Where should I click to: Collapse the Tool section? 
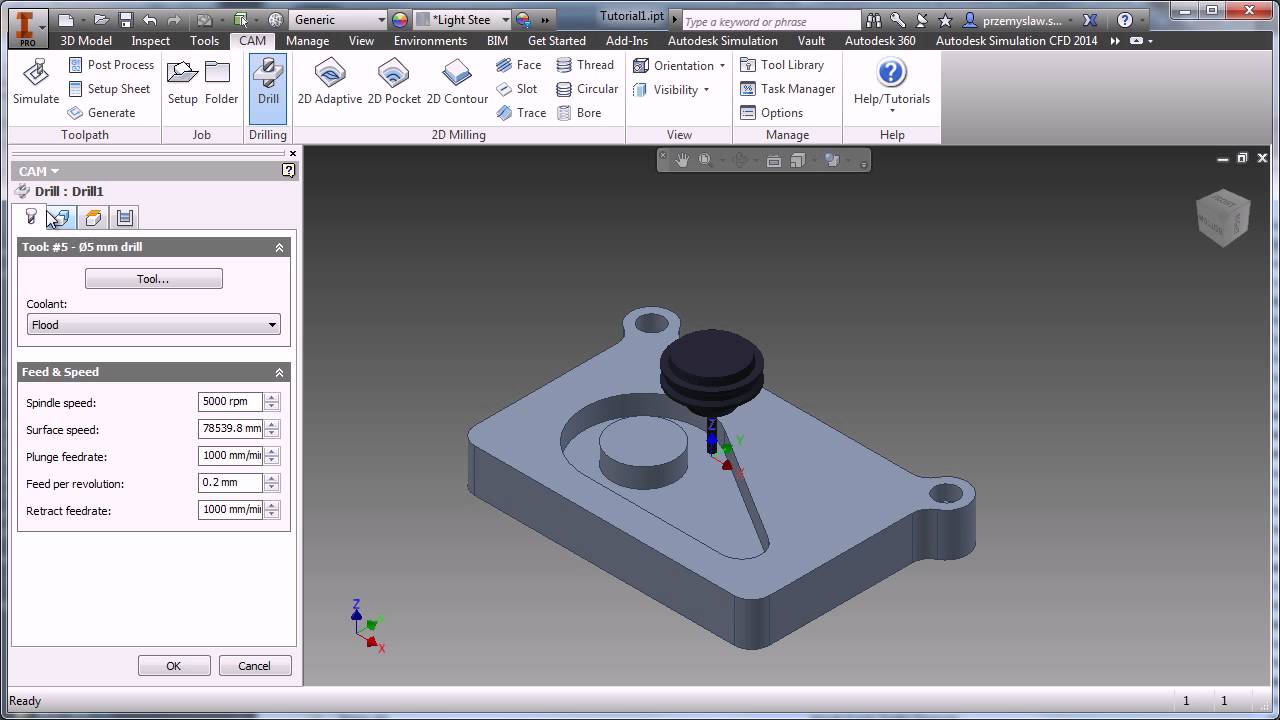[279, 247]
